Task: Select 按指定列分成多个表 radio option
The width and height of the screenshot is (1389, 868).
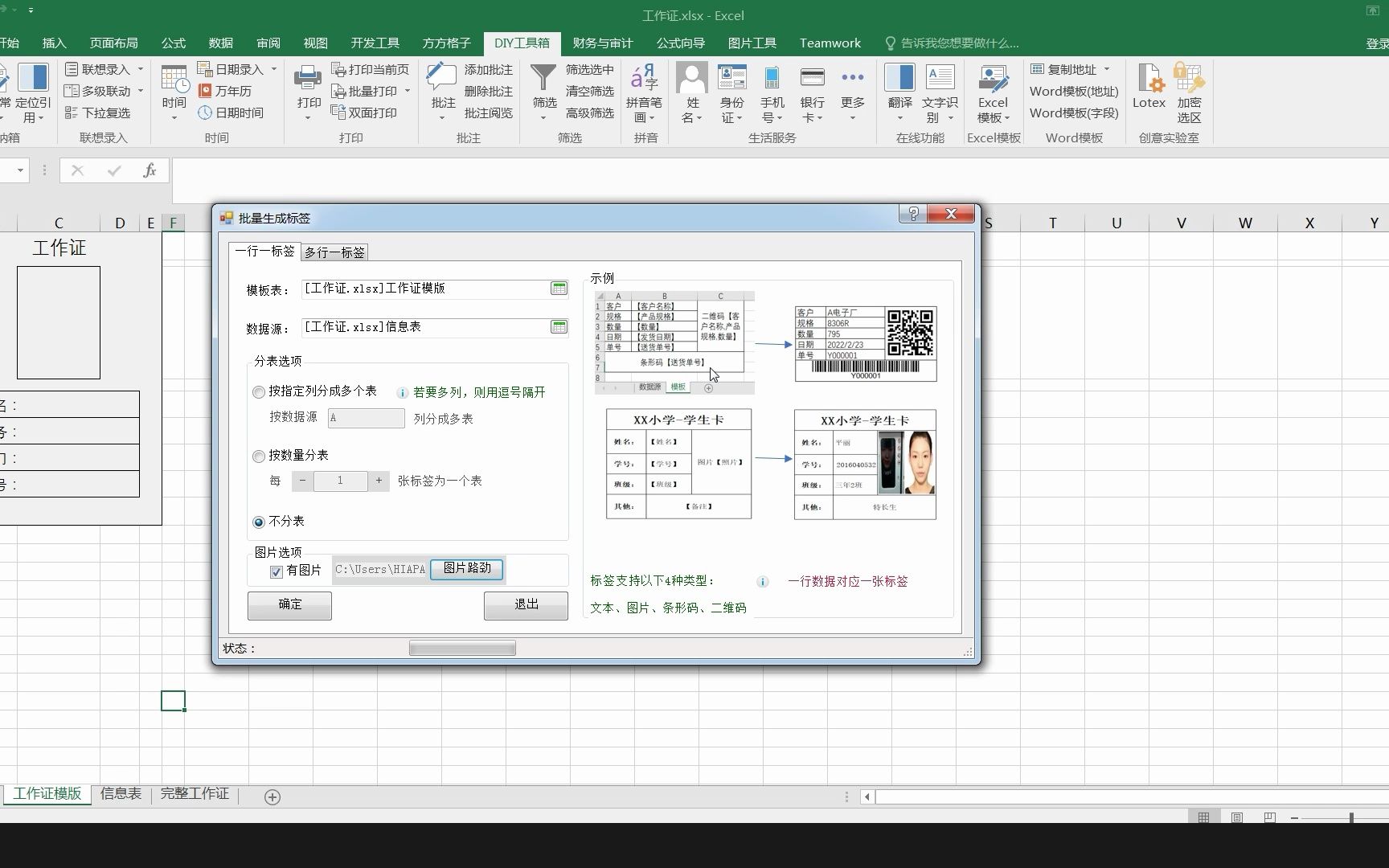Action: point(259,392)
